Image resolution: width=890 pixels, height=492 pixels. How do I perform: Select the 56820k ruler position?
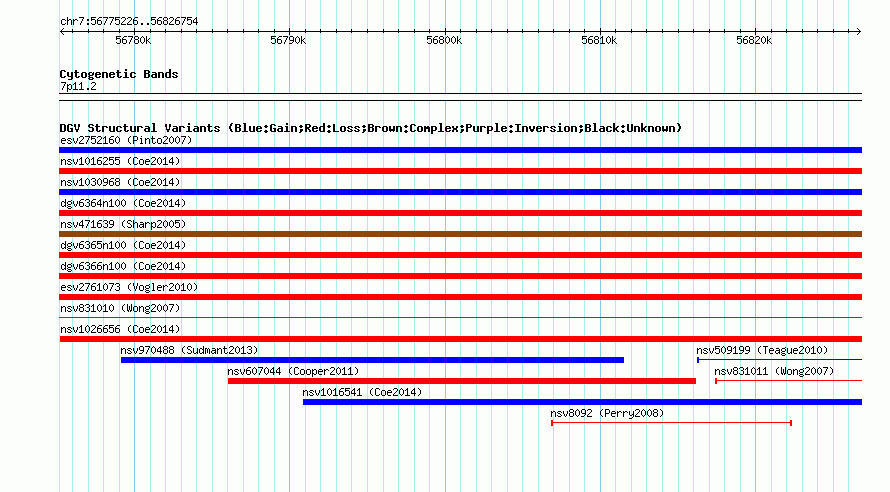tap(754, 40)
